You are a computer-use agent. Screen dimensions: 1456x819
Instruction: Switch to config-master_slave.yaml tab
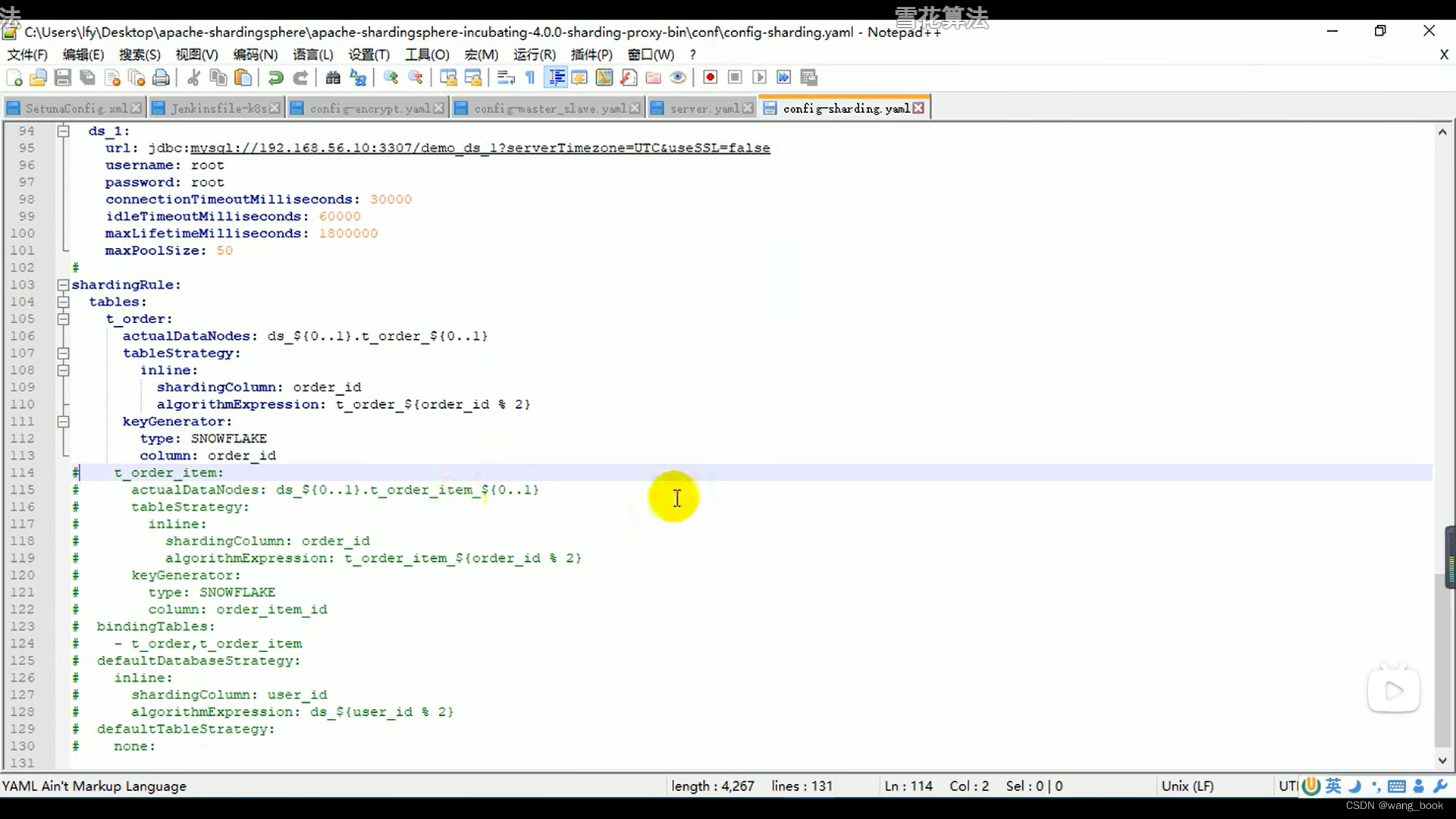(550, 108)
